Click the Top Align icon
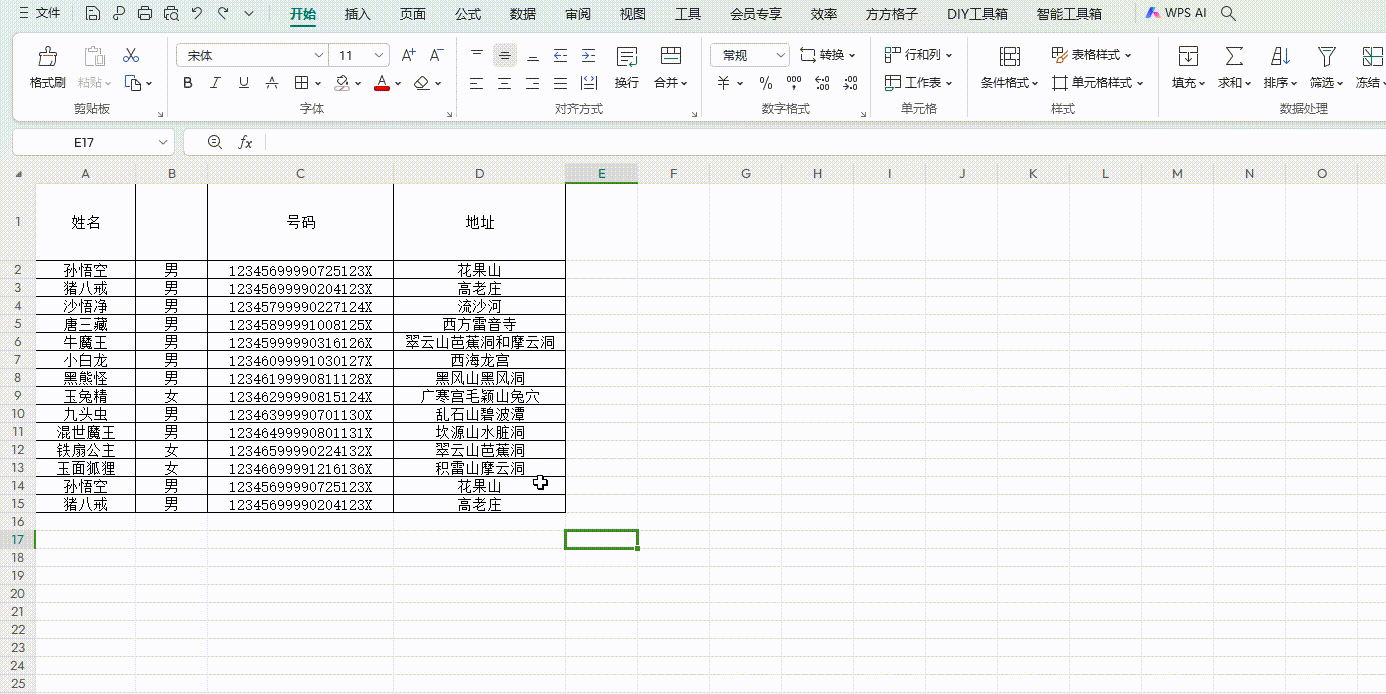1386x694 pixels. (476, 55)
